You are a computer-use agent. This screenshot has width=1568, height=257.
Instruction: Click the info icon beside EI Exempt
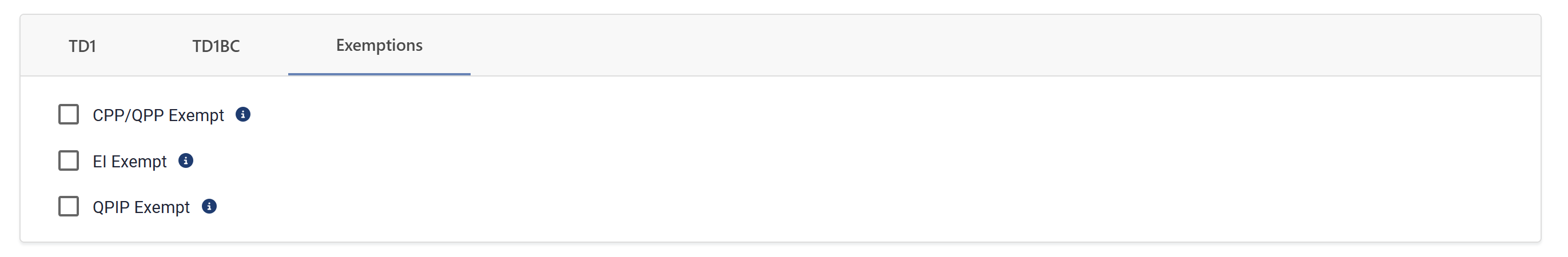tap(186, 160)
